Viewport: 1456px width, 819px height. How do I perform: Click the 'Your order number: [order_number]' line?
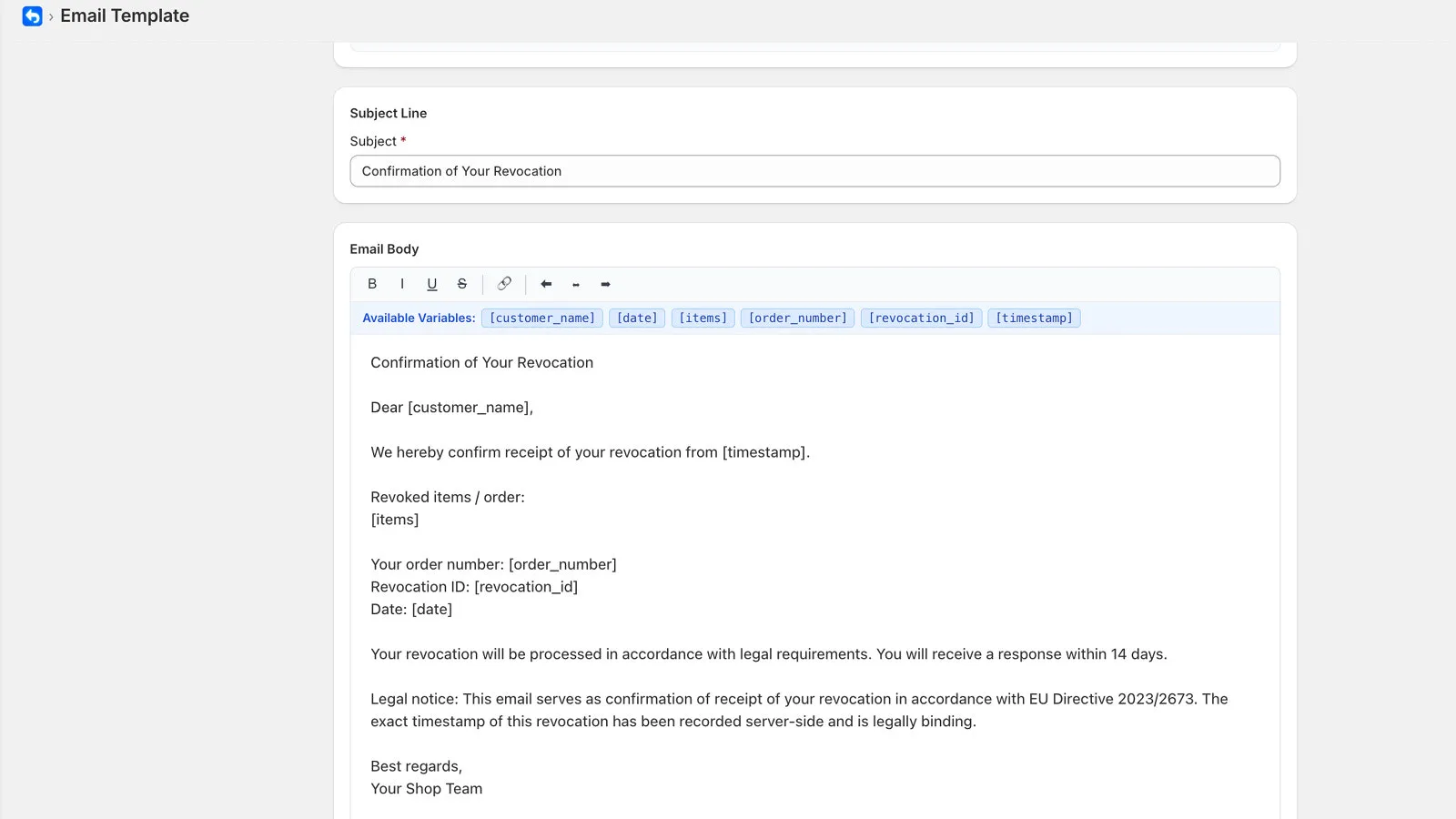[493, 564]
